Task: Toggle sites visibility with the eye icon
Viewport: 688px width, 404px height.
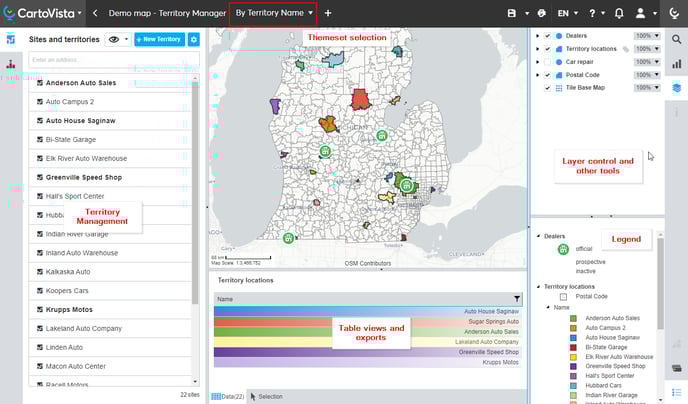Action: tap(114, 39)
